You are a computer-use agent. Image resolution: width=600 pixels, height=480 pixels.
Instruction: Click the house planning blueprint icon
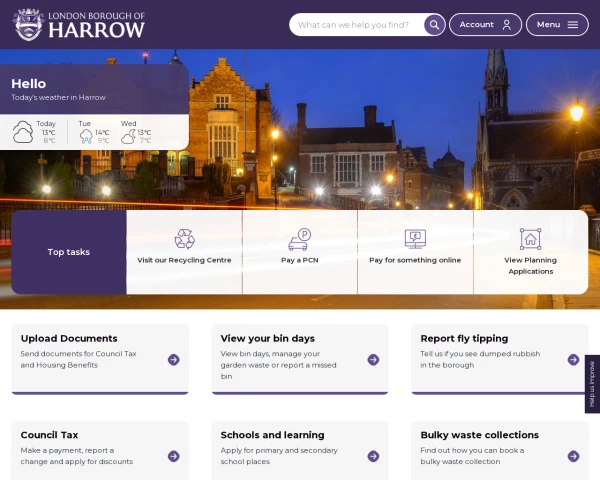click(530, 239)
